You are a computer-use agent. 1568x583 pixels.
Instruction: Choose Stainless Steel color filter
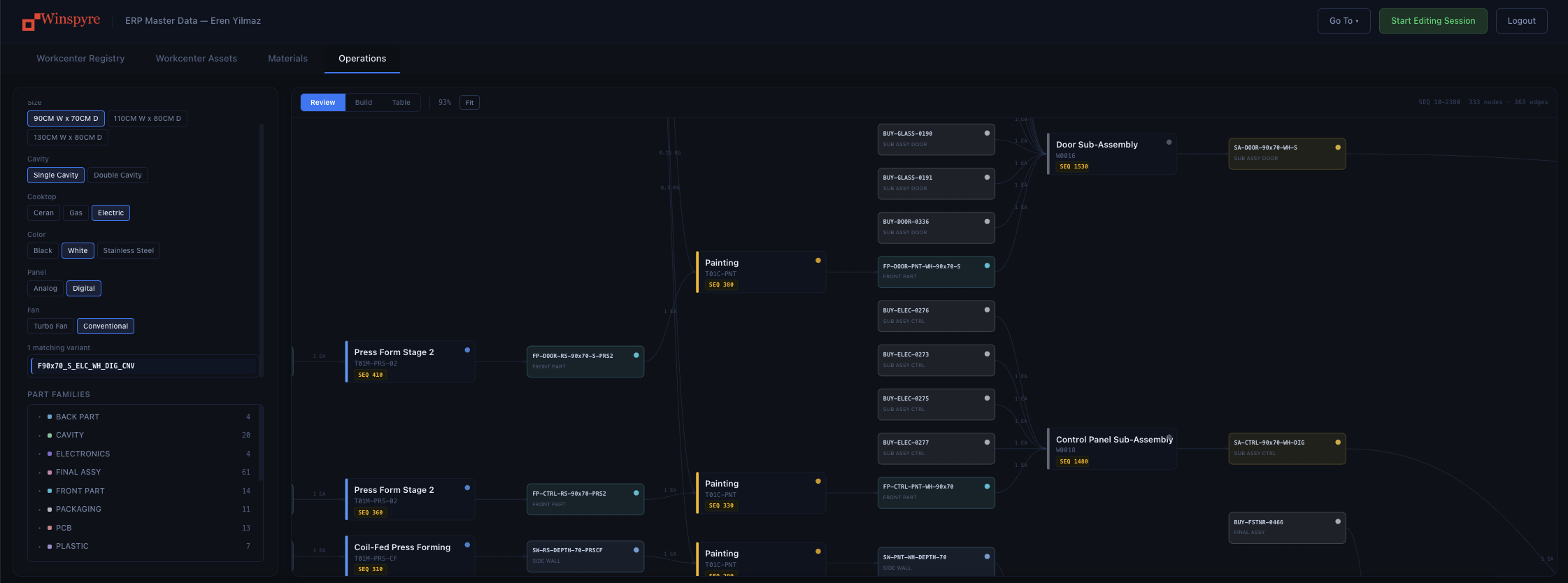pyautogui.click(x=128, y=251)
